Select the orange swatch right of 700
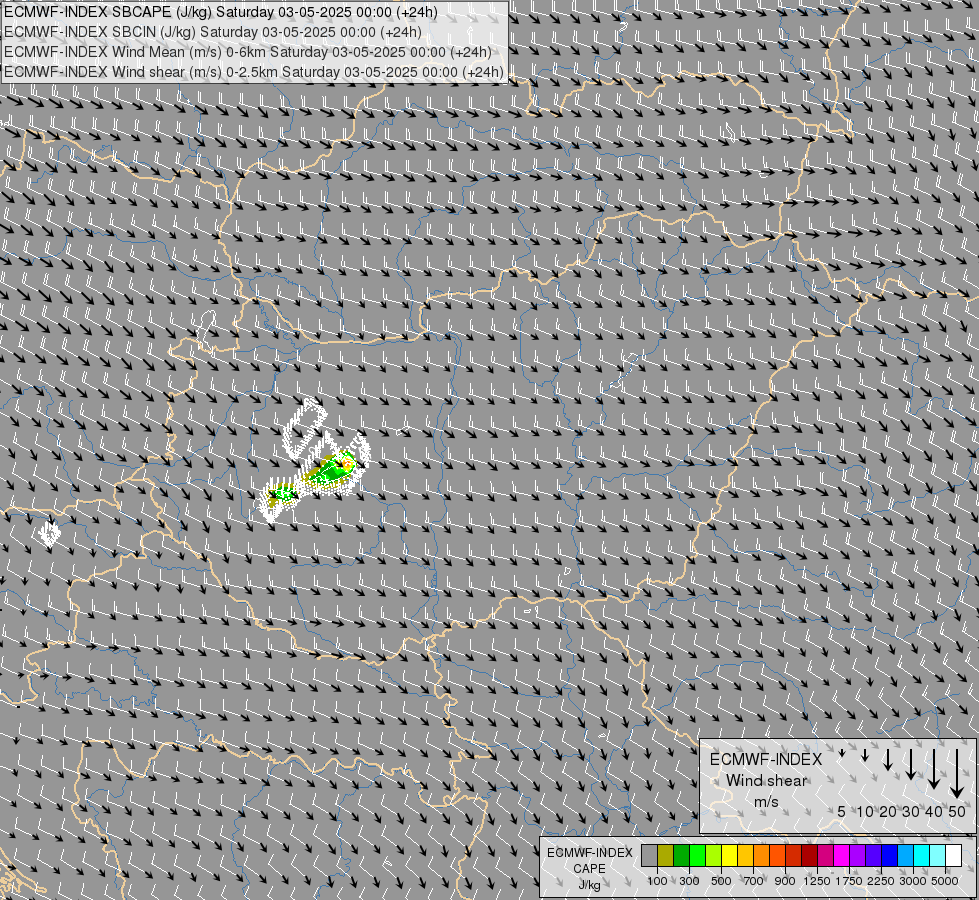979x900 pixels. tap(762, 856)
